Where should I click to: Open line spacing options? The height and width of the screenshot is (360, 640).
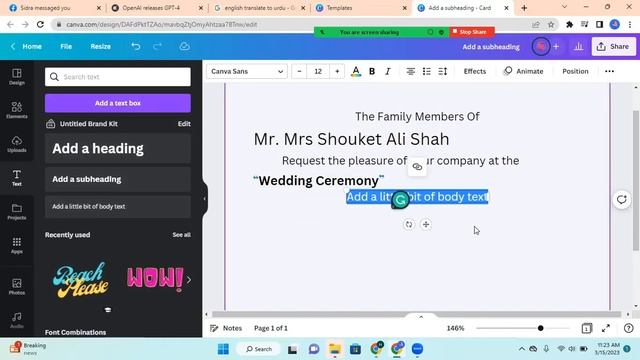pyautogui.click(x=443, y=71)
